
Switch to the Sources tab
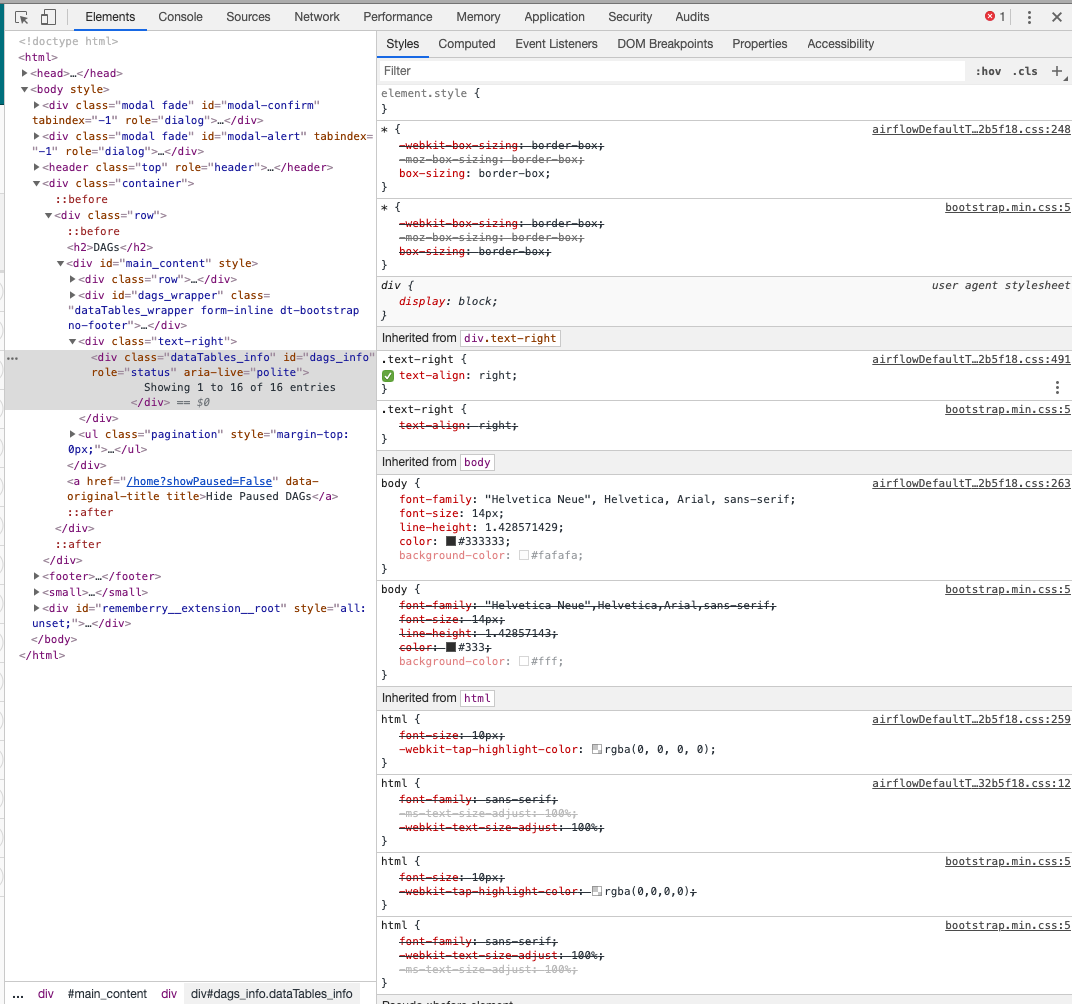click(248, 17)
